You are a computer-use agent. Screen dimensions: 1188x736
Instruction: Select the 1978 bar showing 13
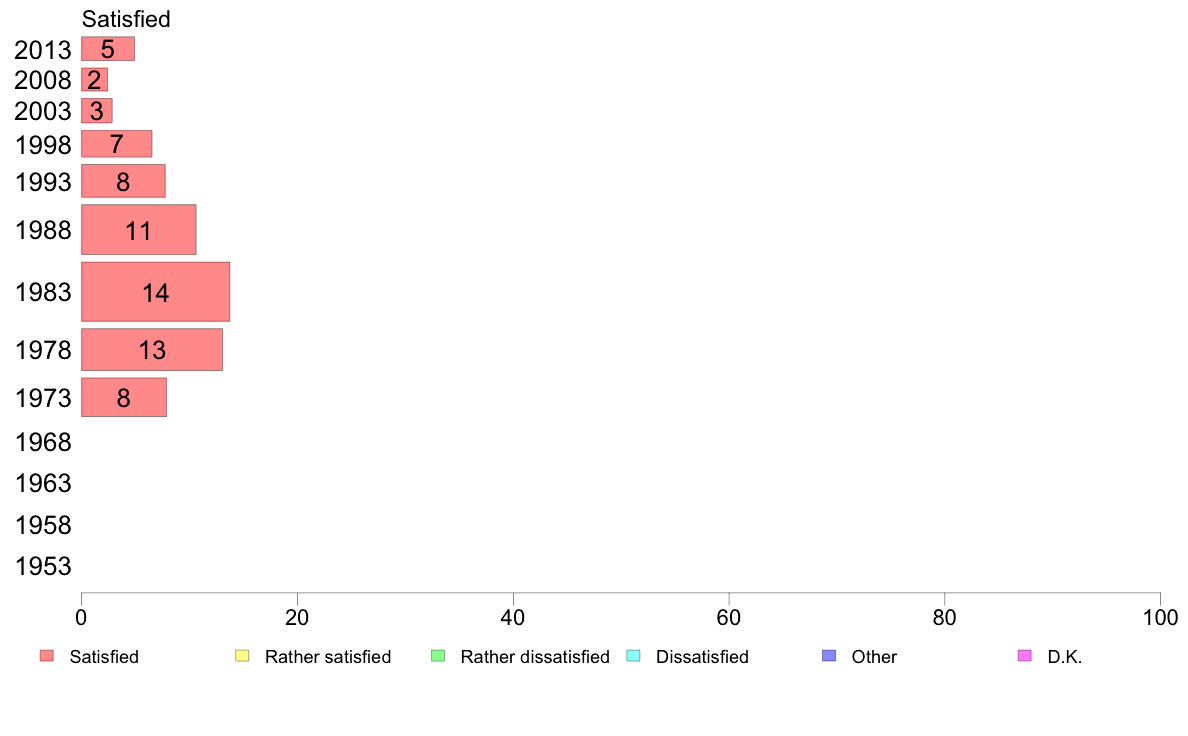point(152,349)
